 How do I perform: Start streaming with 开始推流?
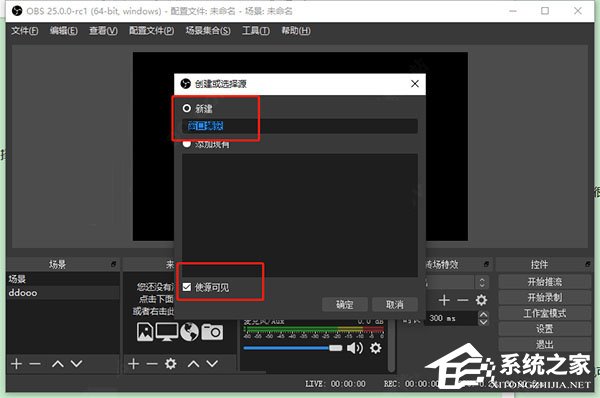pyautogui.click(x=545, y=282)
